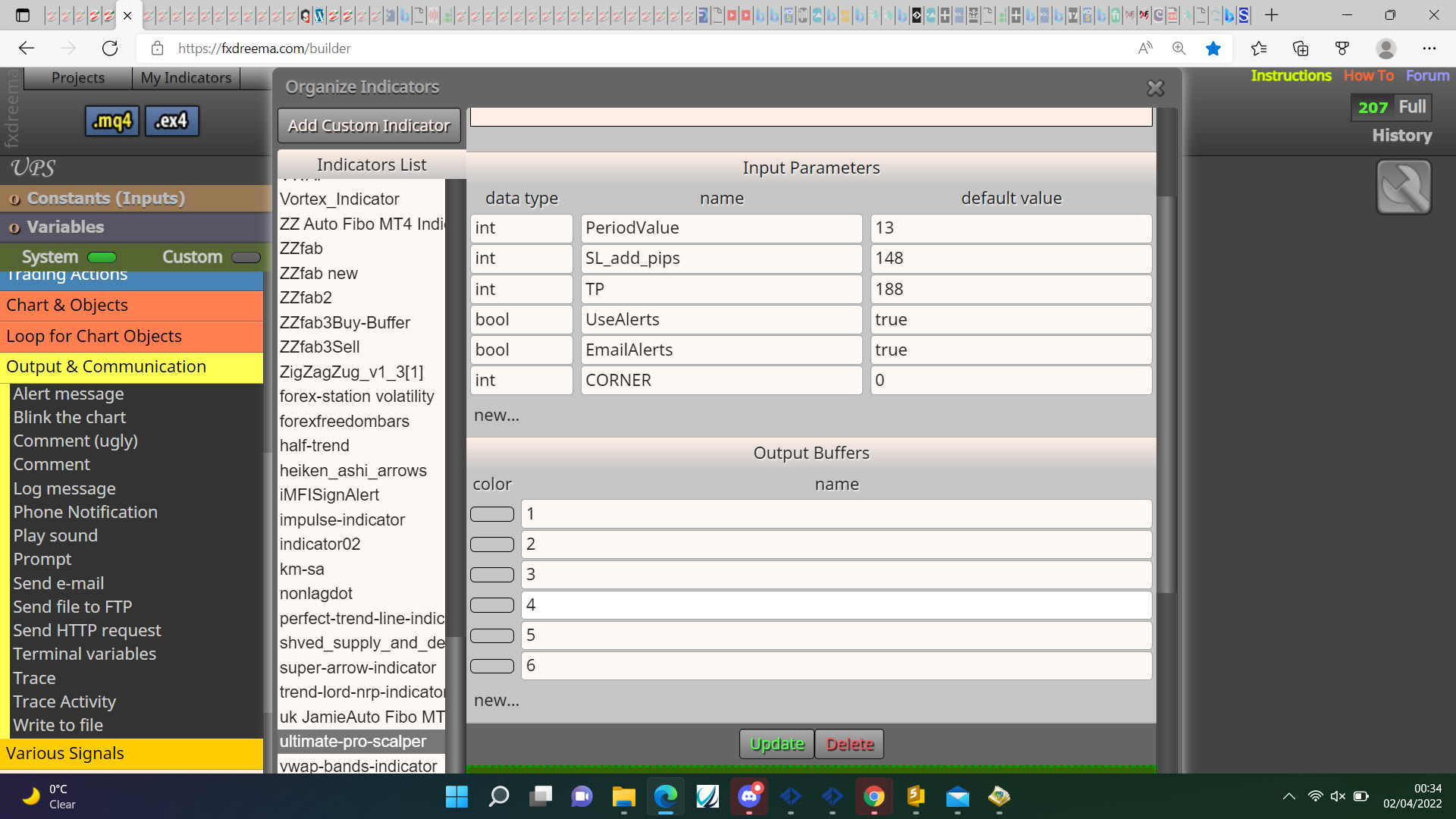Pick color swatch for buffer 1
This screenshot has height=819, width=1456.
coord(492,514)
